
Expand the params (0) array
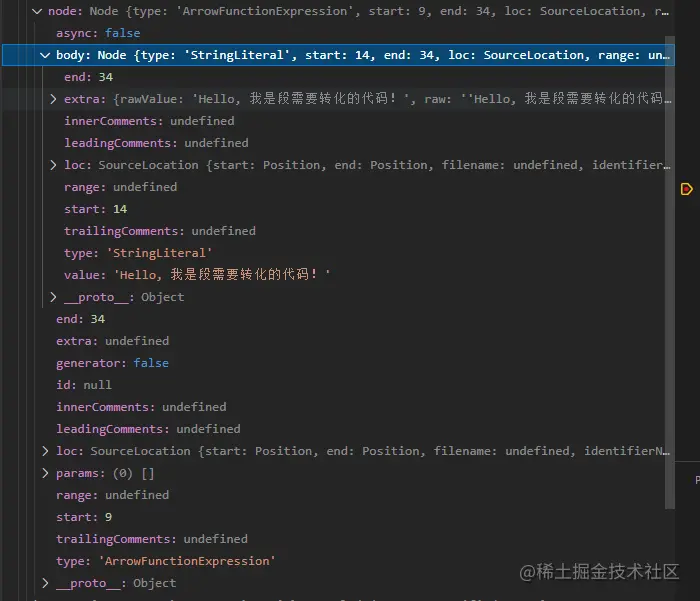45,473
